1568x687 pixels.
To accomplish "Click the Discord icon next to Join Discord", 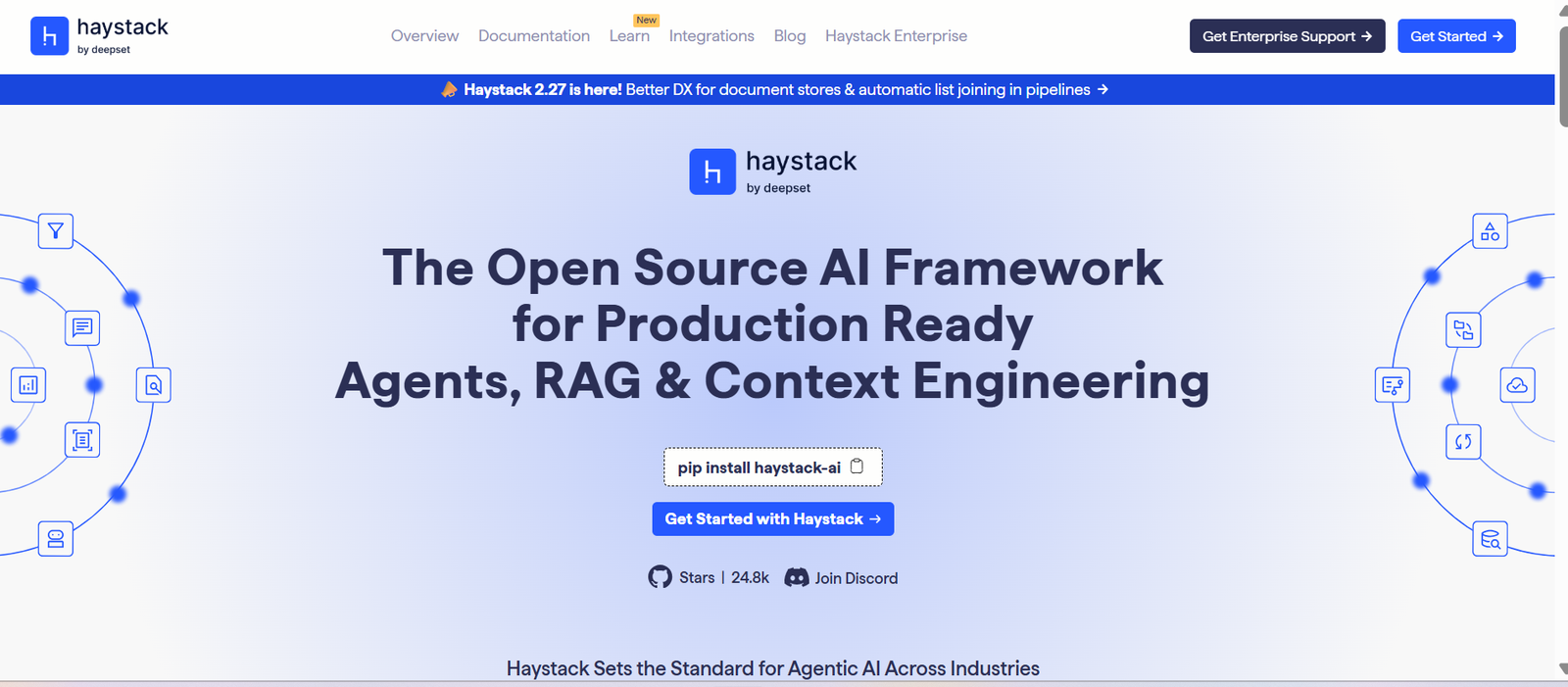I will 797,578.
